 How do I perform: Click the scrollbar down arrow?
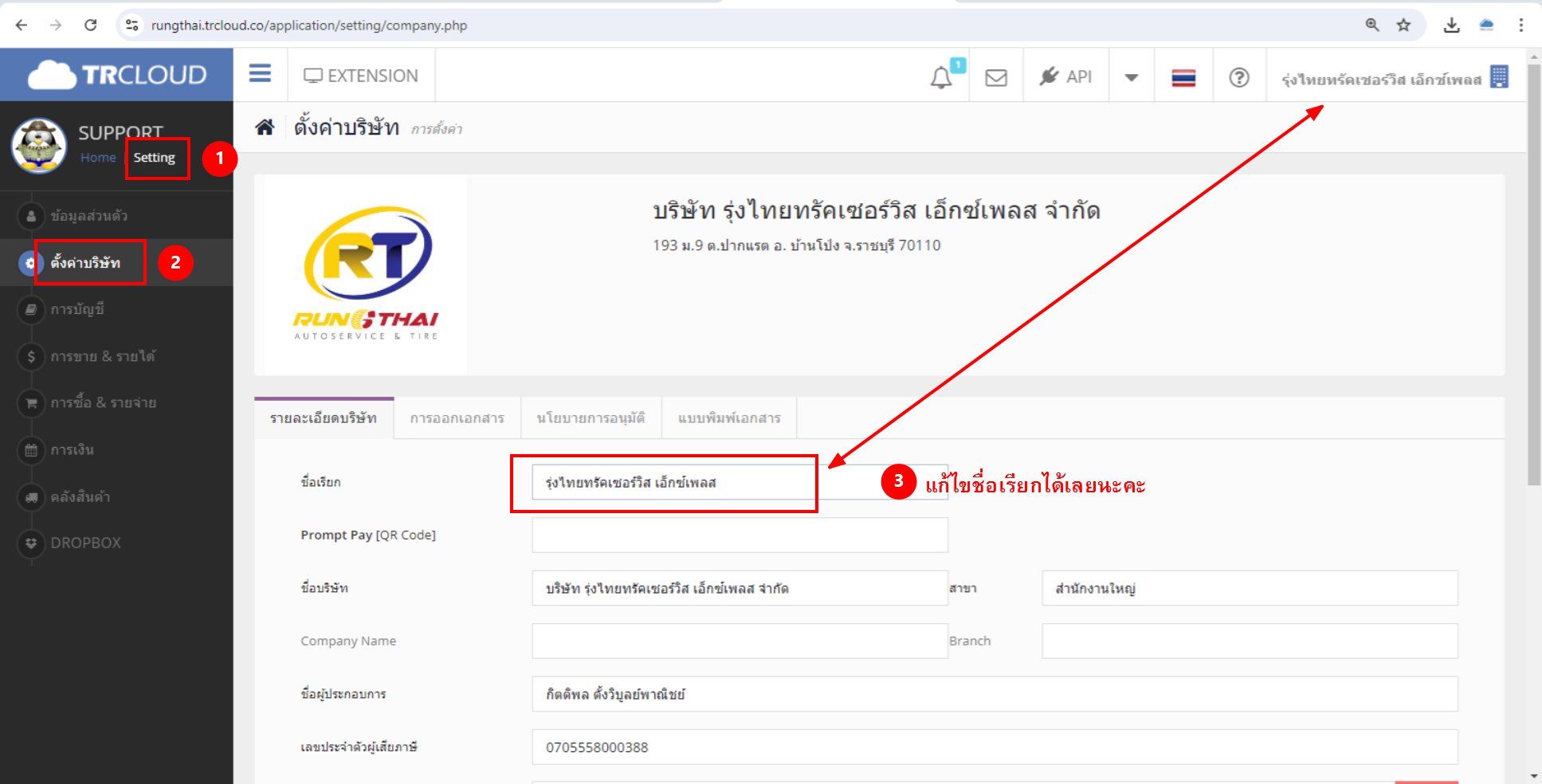(1534, 775)
